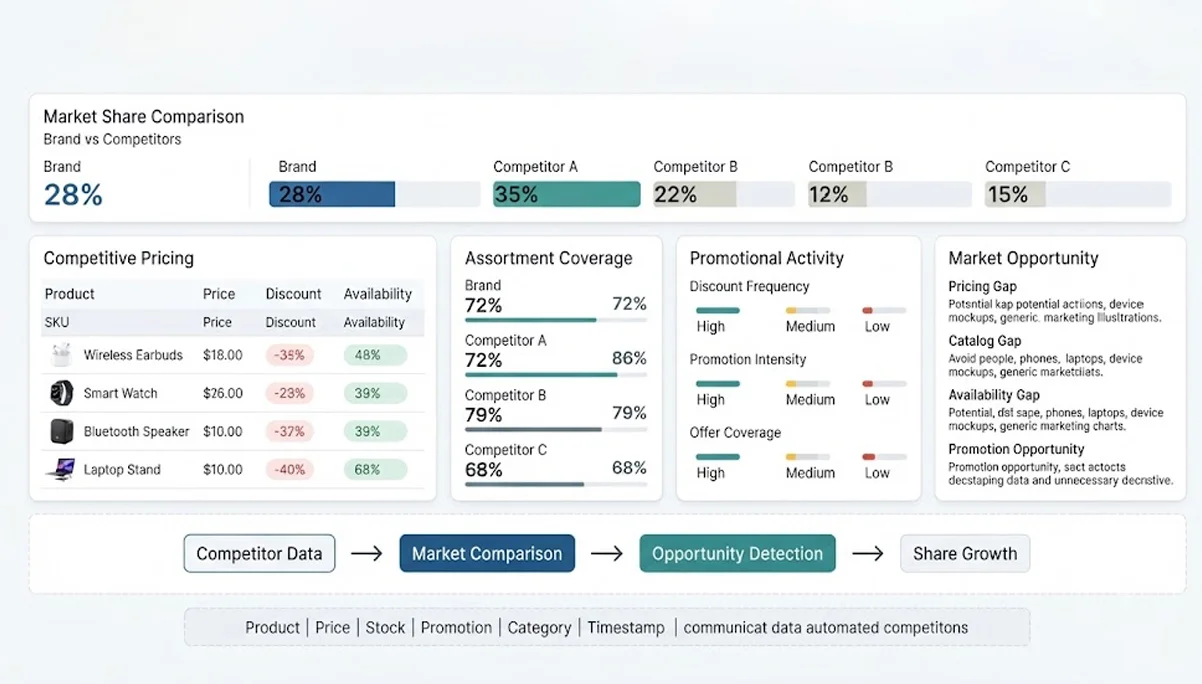
Task: Click the Competitor B 12% share bar
Action: point(890,194)
